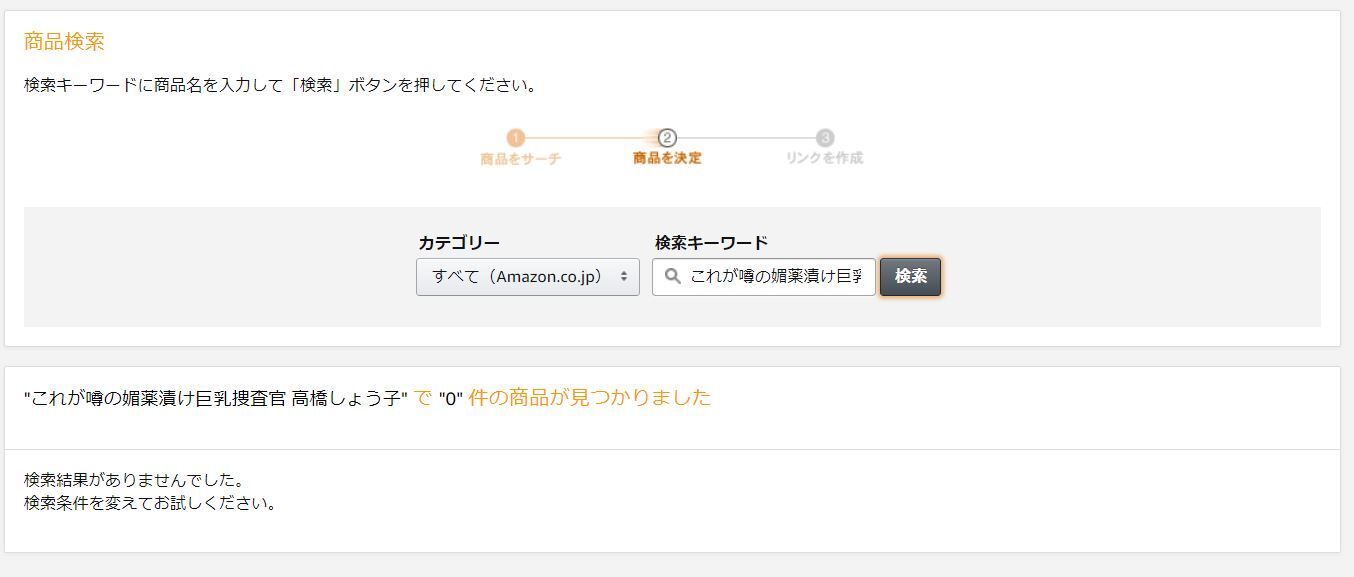
Task: Select the 商品を決定 step label
Action: 667,158
